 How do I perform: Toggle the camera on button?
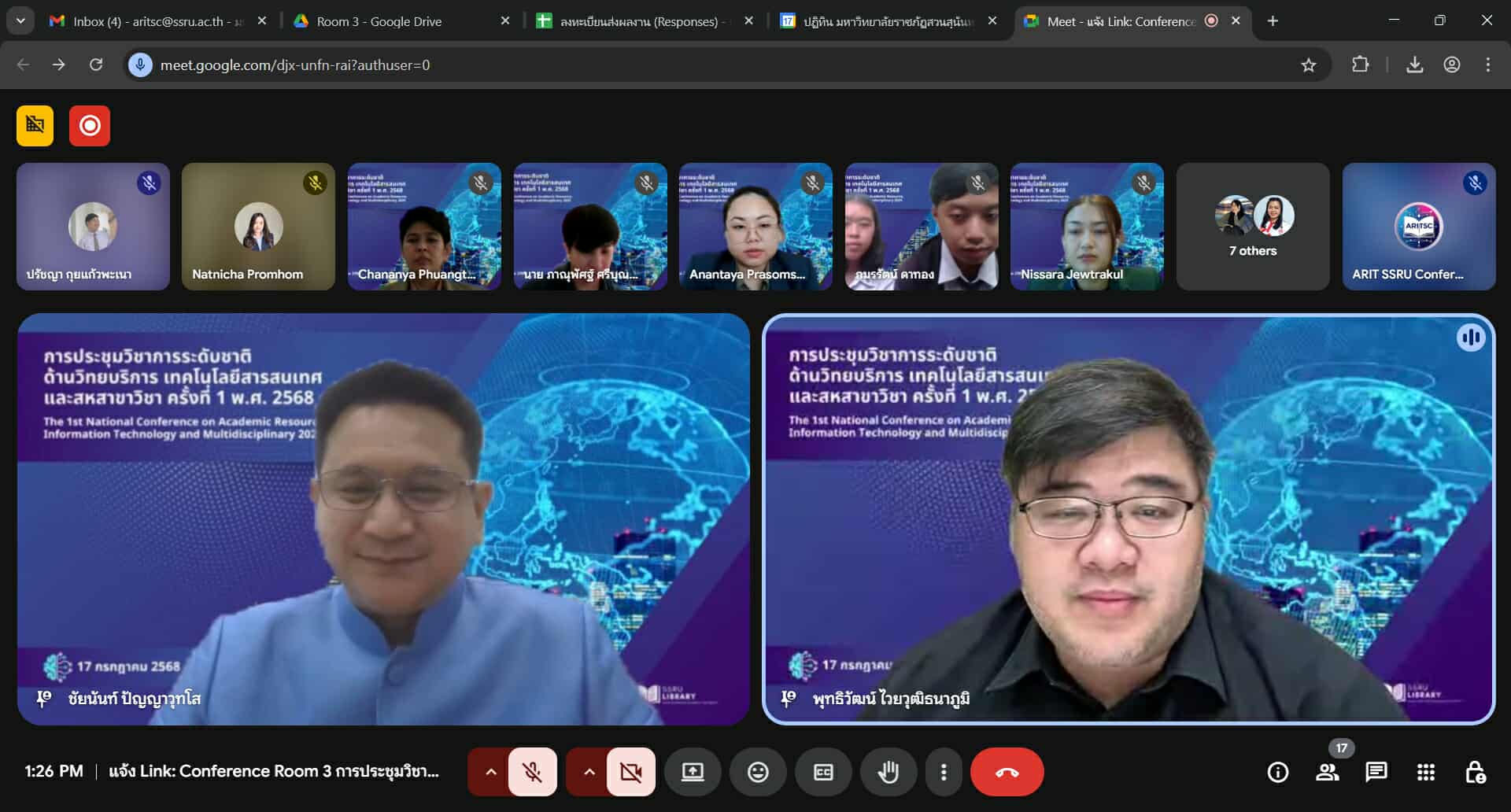point(630,772)
